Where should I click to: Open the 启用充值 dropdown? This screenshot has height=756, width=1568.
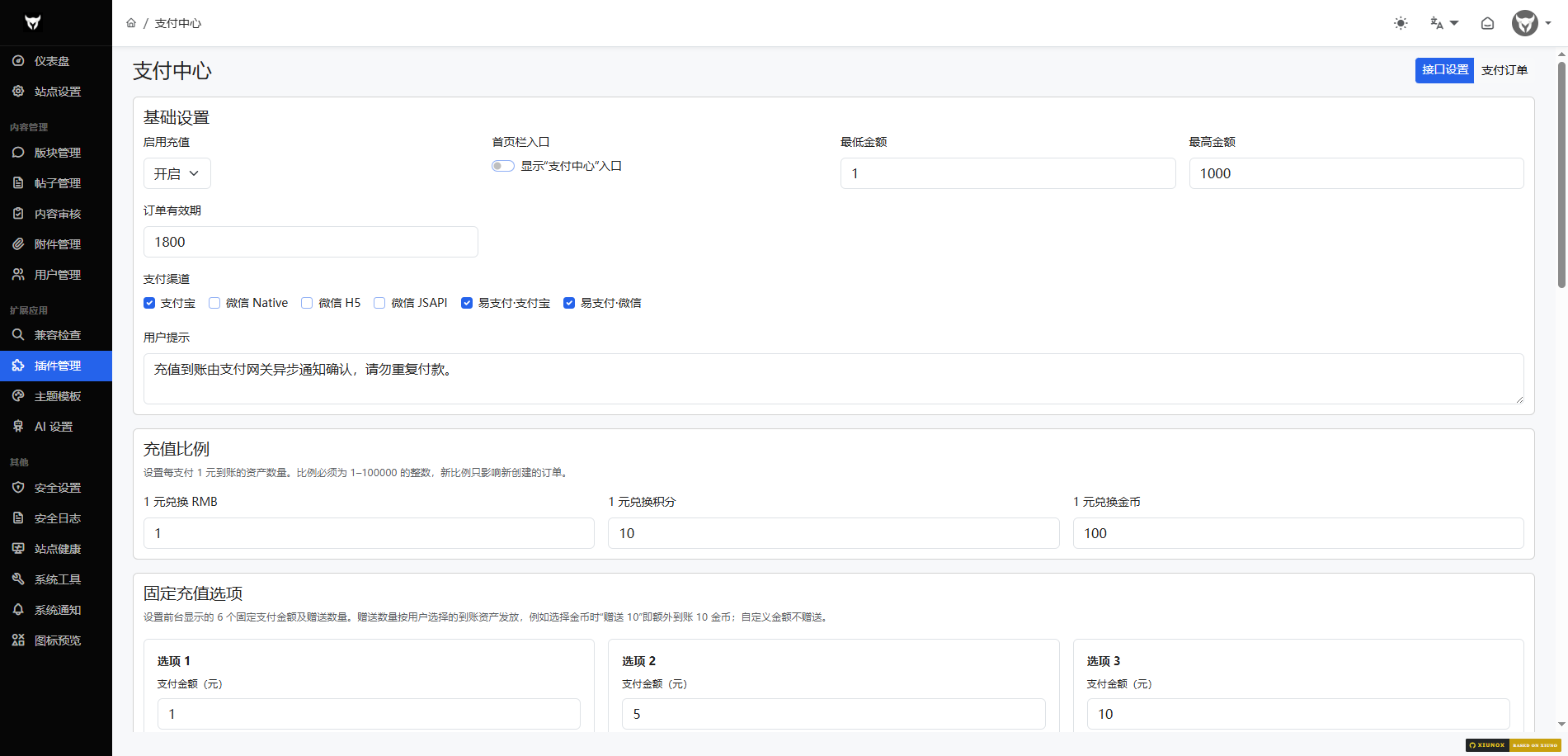tap(177, 173)
